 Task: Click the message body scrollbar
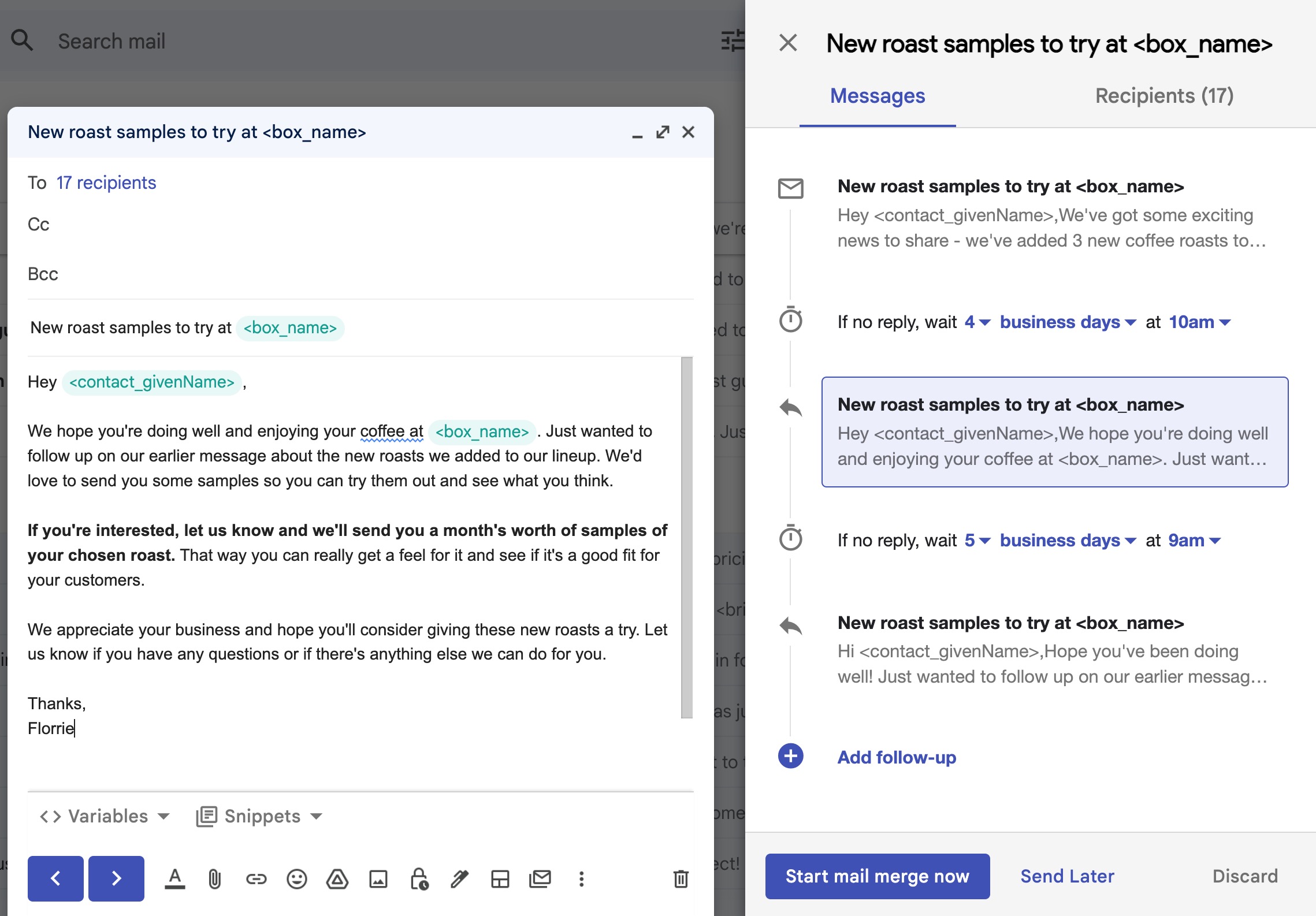686,537
